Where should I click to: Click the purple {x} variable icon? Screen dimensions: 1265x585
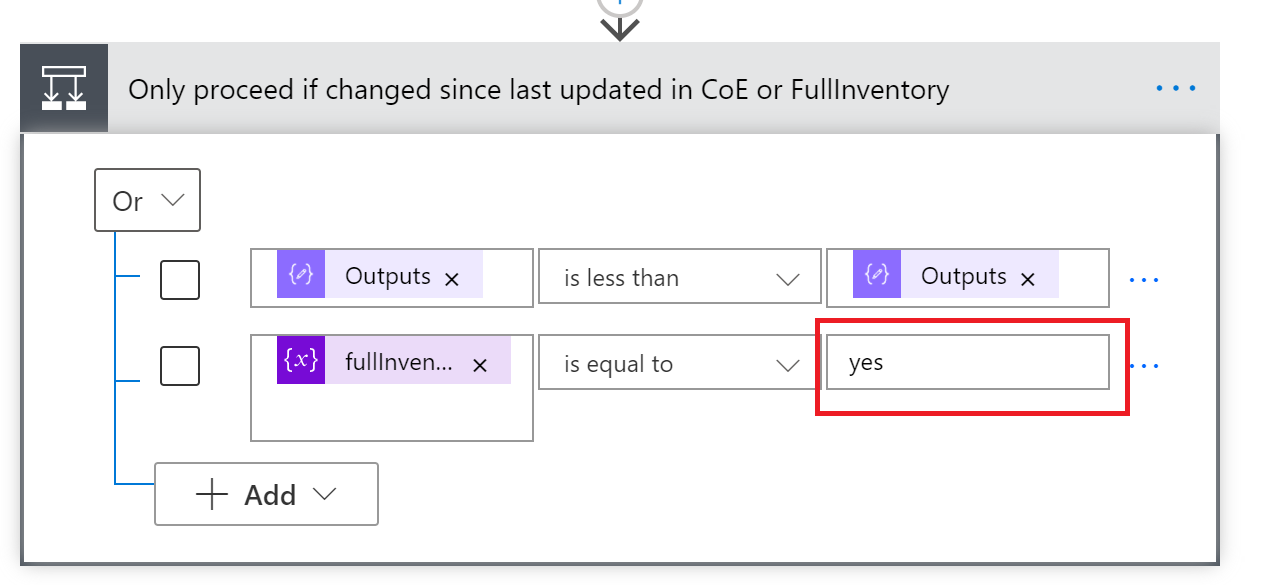(301, 362)
